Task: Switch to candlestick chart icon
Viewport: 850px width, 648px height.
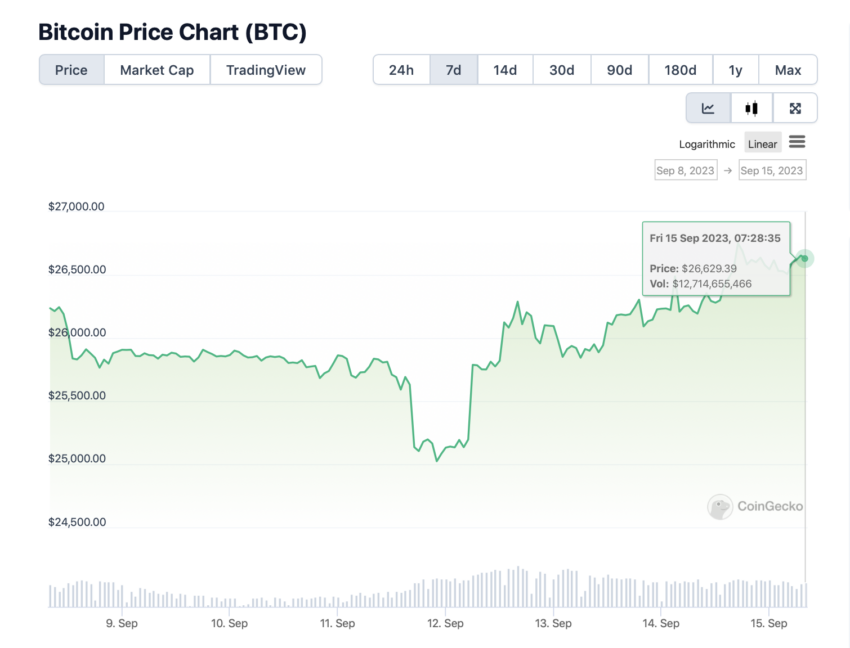Action: point(751,108)
